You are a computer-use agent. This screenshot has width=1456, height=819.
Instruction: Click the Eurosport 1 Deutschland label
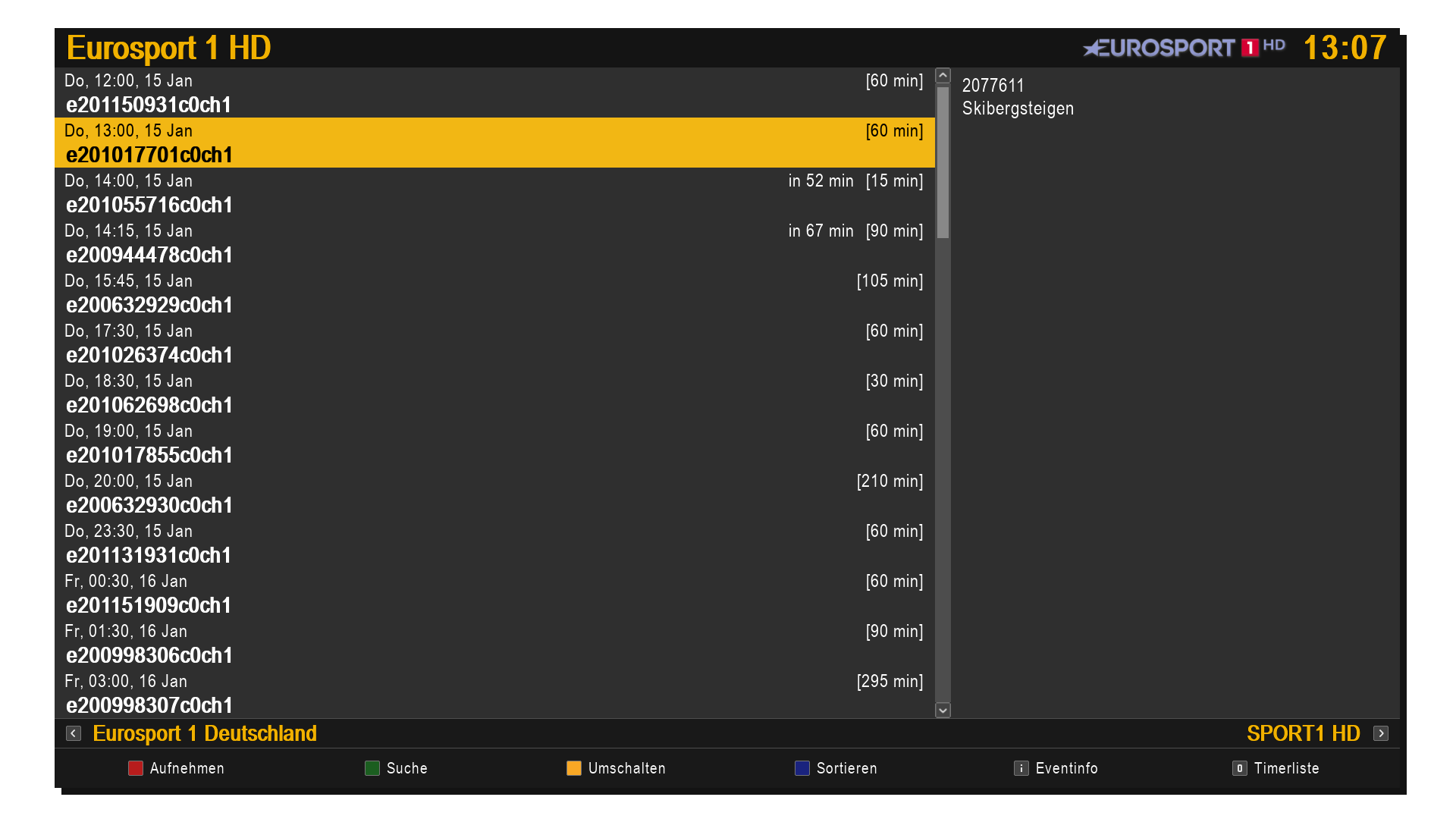tap(204, 733)
